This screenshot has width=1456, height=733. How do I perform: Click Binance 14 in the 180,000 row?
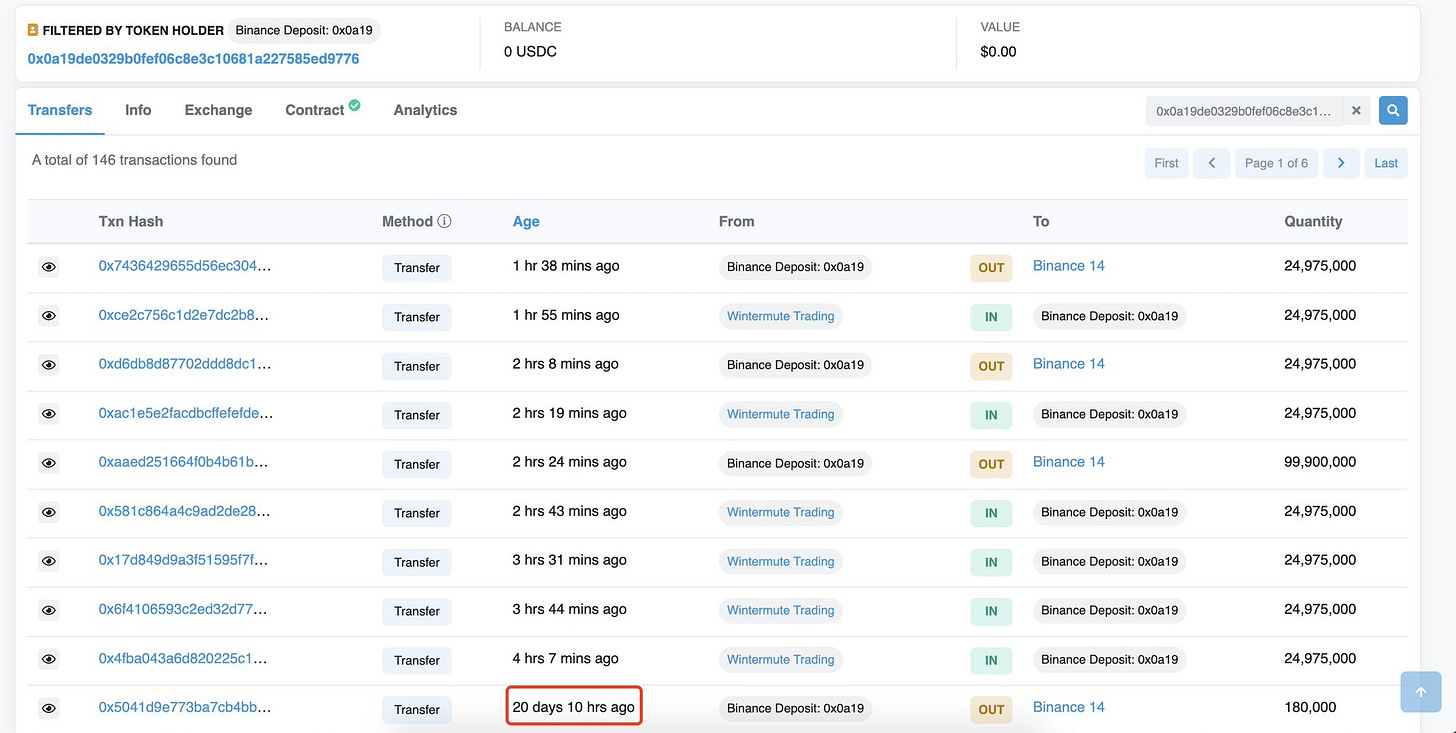(1068, 707)
